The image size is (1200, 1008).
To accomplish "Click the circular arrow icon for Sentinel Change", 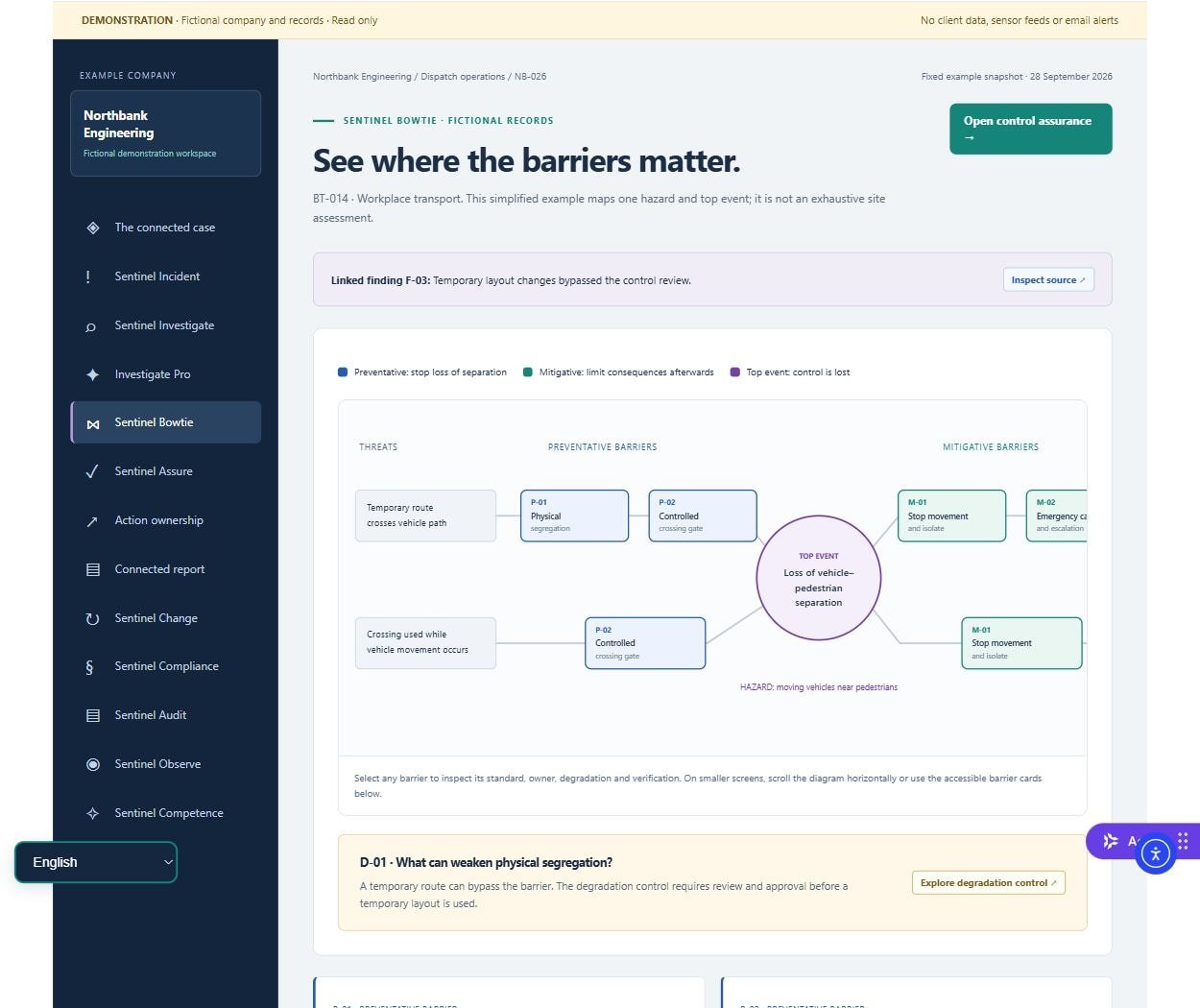I will click(x=92, y=619).
